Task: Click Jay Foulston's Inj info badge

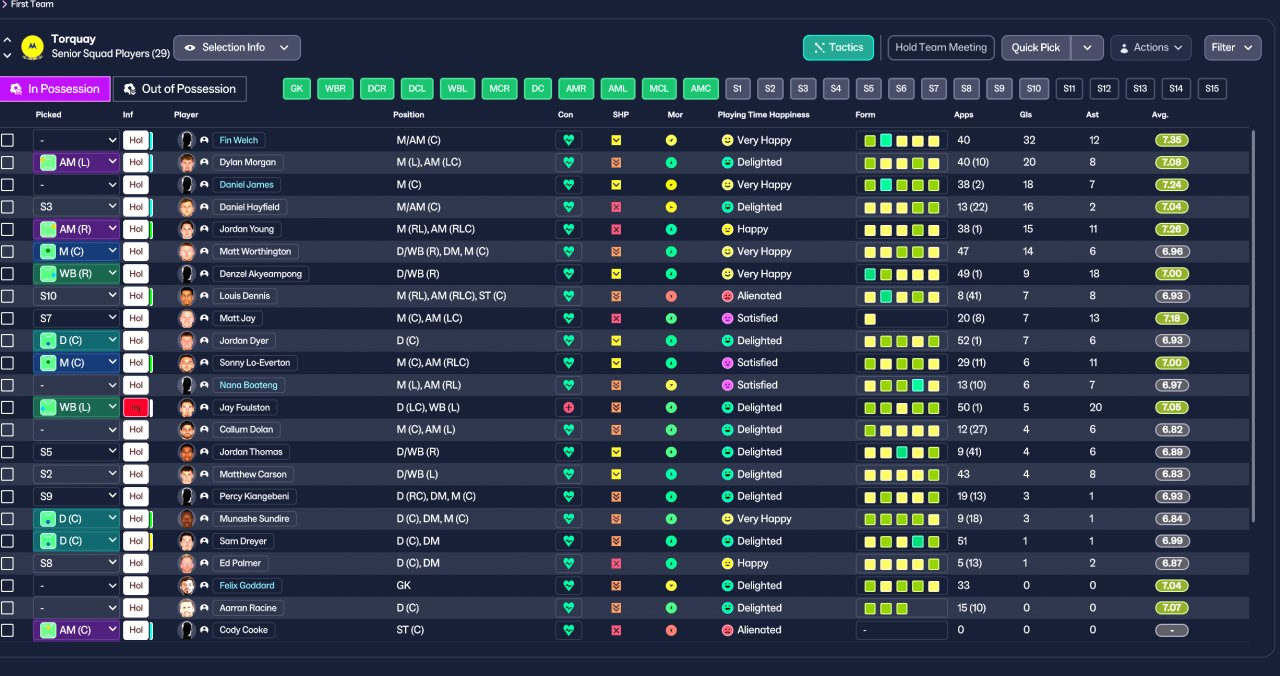Action: click(x=136, y=407)
